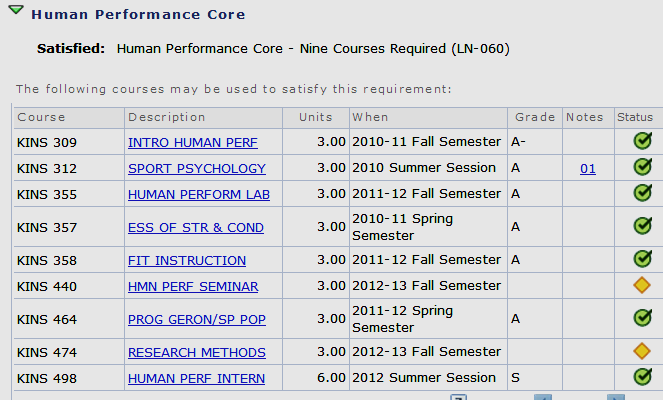Open the HUMAN PERF INTERN link
663x400 pixels.
tap(196, 379)
